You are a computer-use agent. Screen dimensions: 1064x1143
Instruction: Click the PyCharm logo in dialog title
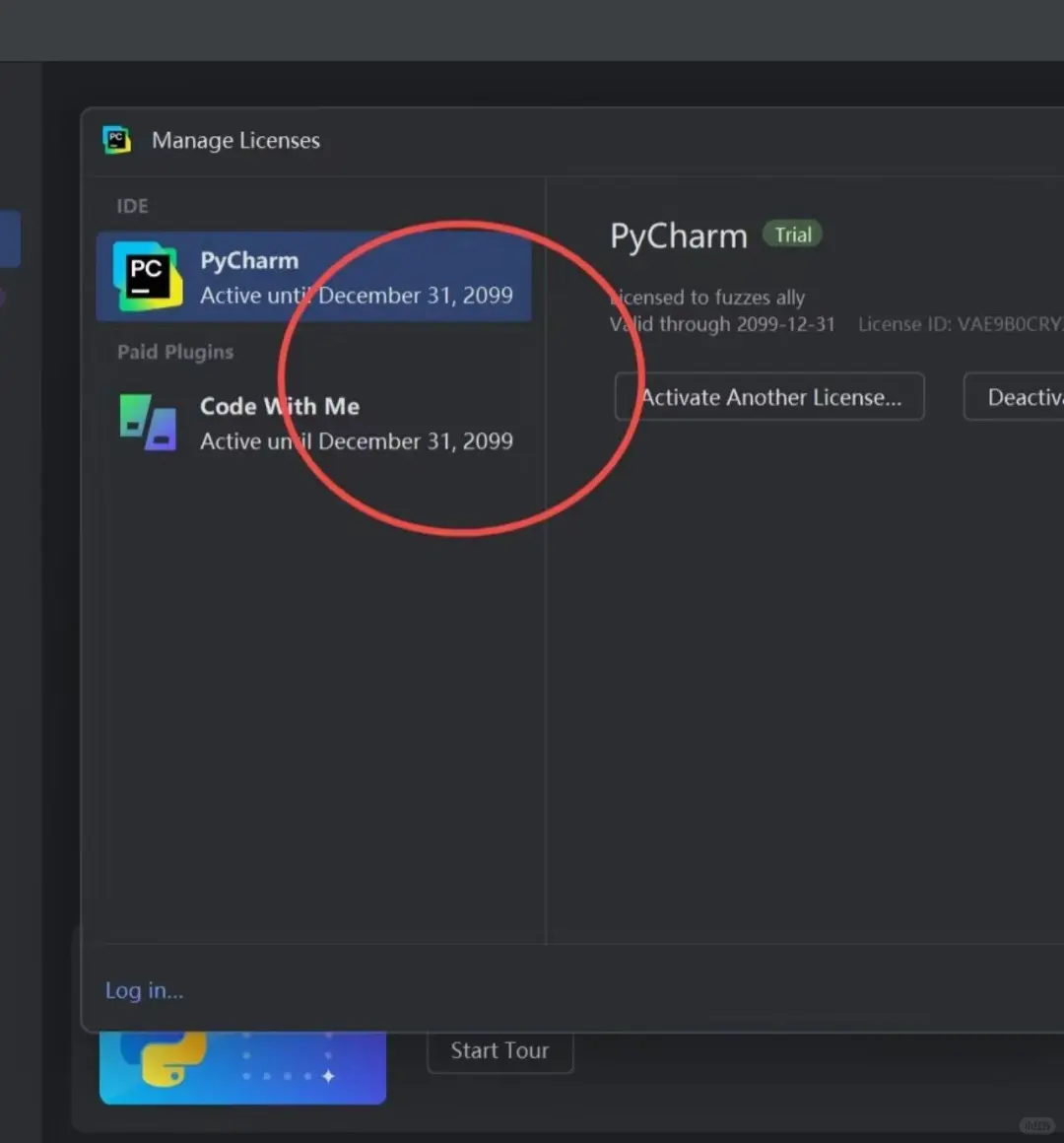[x=116, y=139]
